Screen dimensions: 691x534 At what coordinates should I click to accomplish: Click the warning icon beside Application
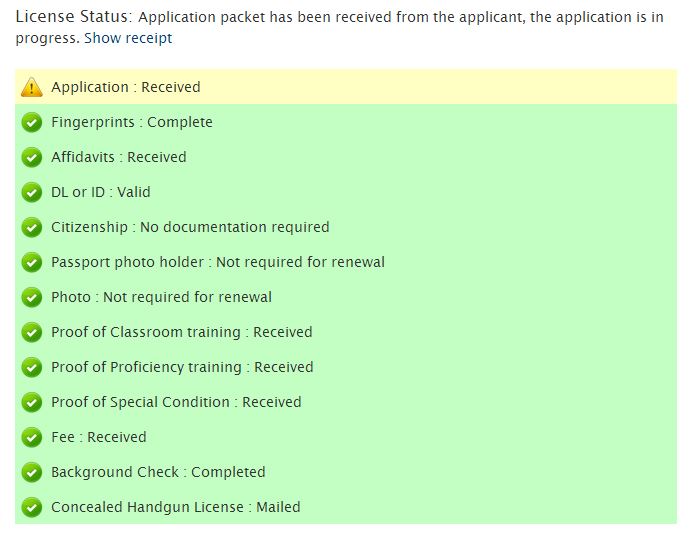click(32, 88)
